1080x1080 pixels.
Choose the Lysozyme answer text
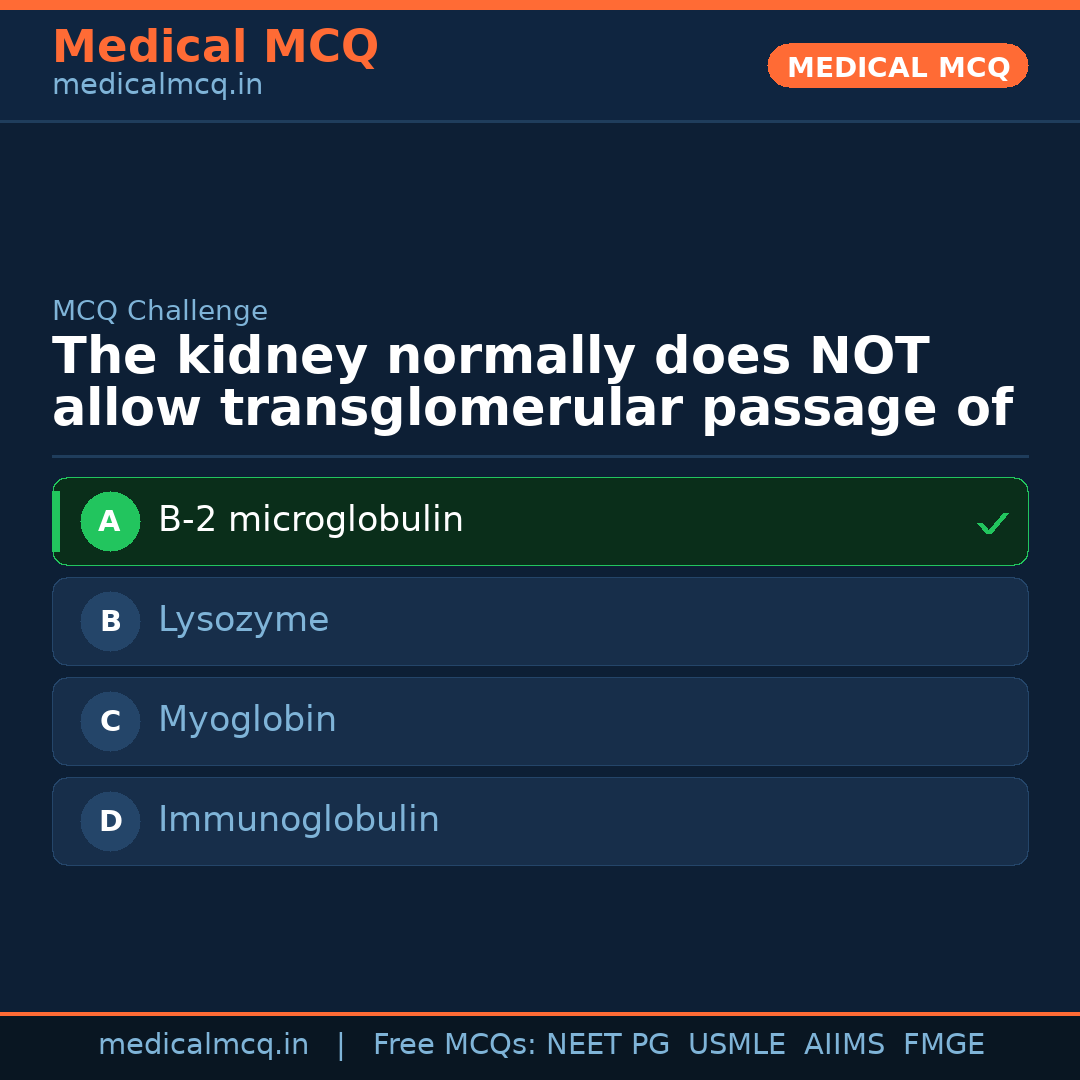tap(243, 620)
